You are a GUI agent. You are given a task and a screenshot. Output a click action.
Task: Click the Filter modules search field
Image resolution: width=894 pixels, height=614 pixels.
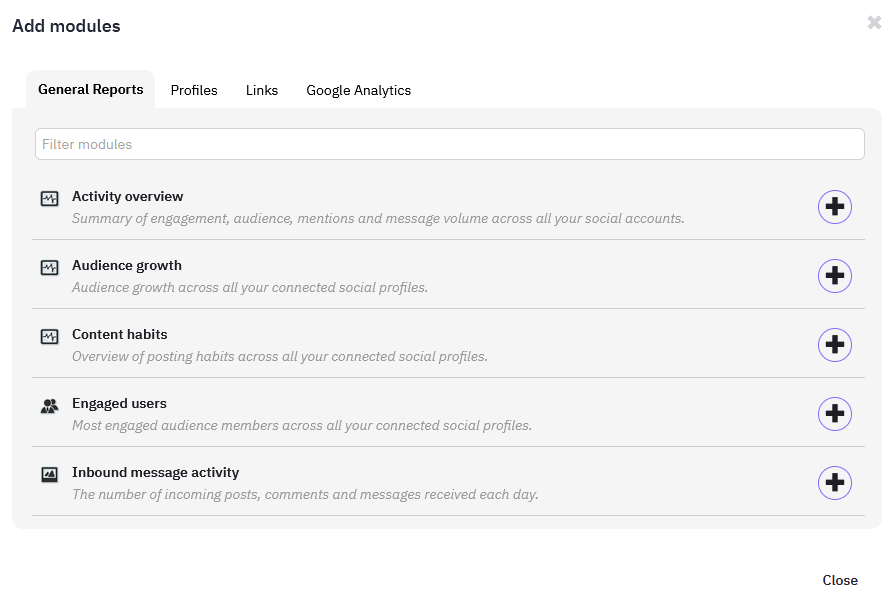pyautogui.click(x=449, y=143)
